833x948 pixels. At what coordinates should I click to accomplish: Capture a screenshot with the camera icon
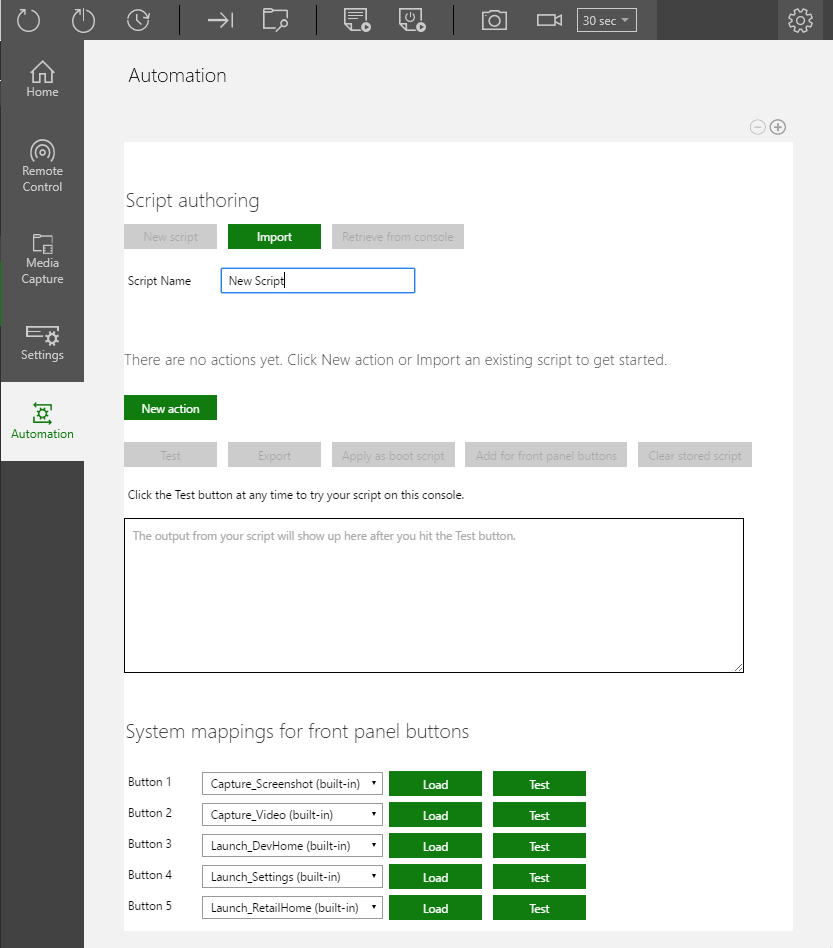pos(494,21)
